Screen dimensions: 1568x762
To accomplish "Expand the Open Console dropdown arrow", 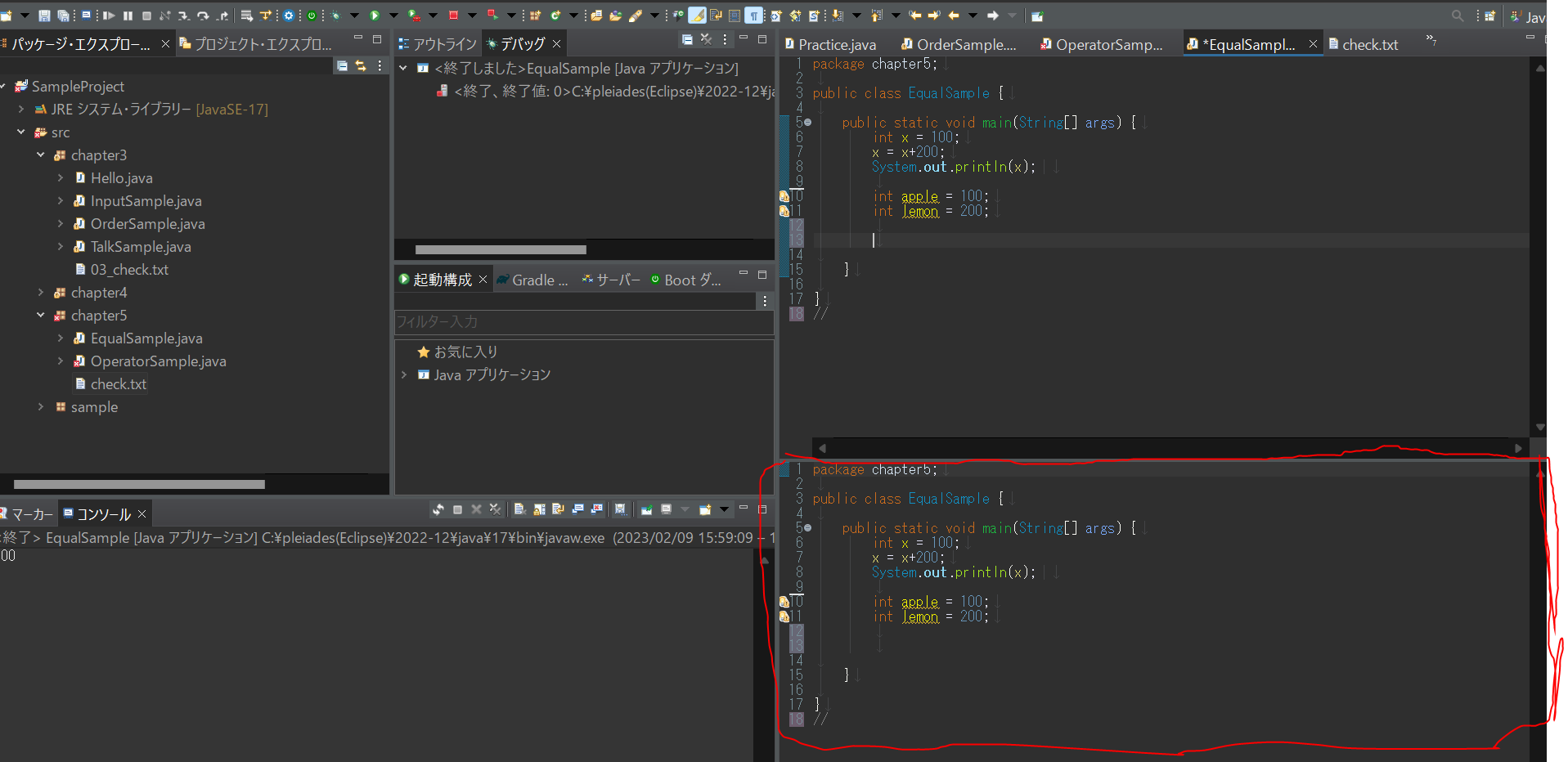I will [724, 509].
